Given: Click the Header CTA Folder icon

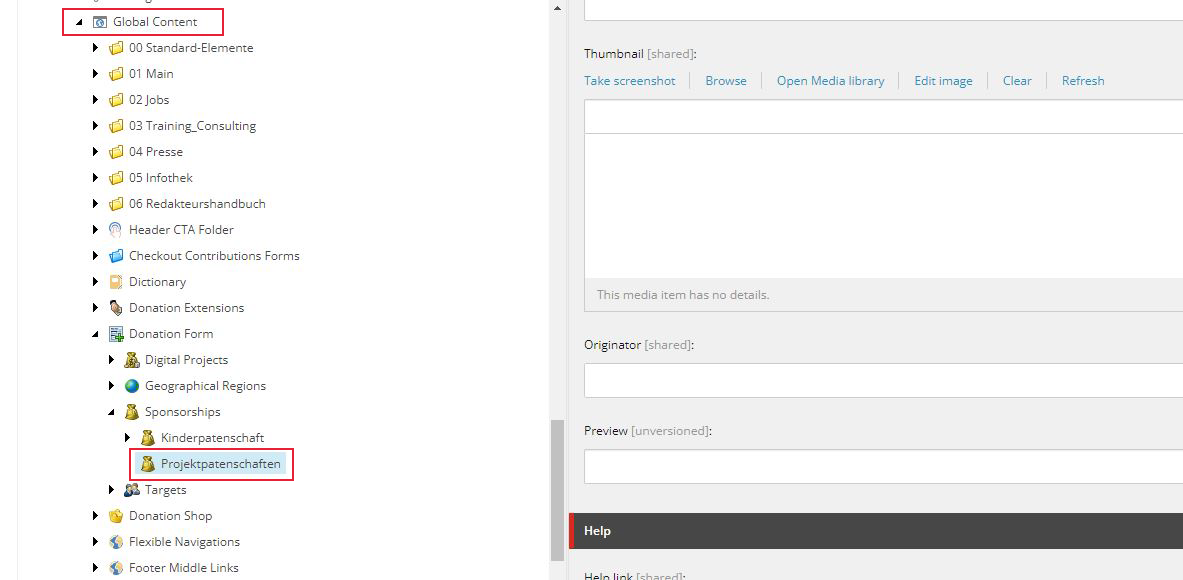Looking at the screenshot, I should pos(115,230).
